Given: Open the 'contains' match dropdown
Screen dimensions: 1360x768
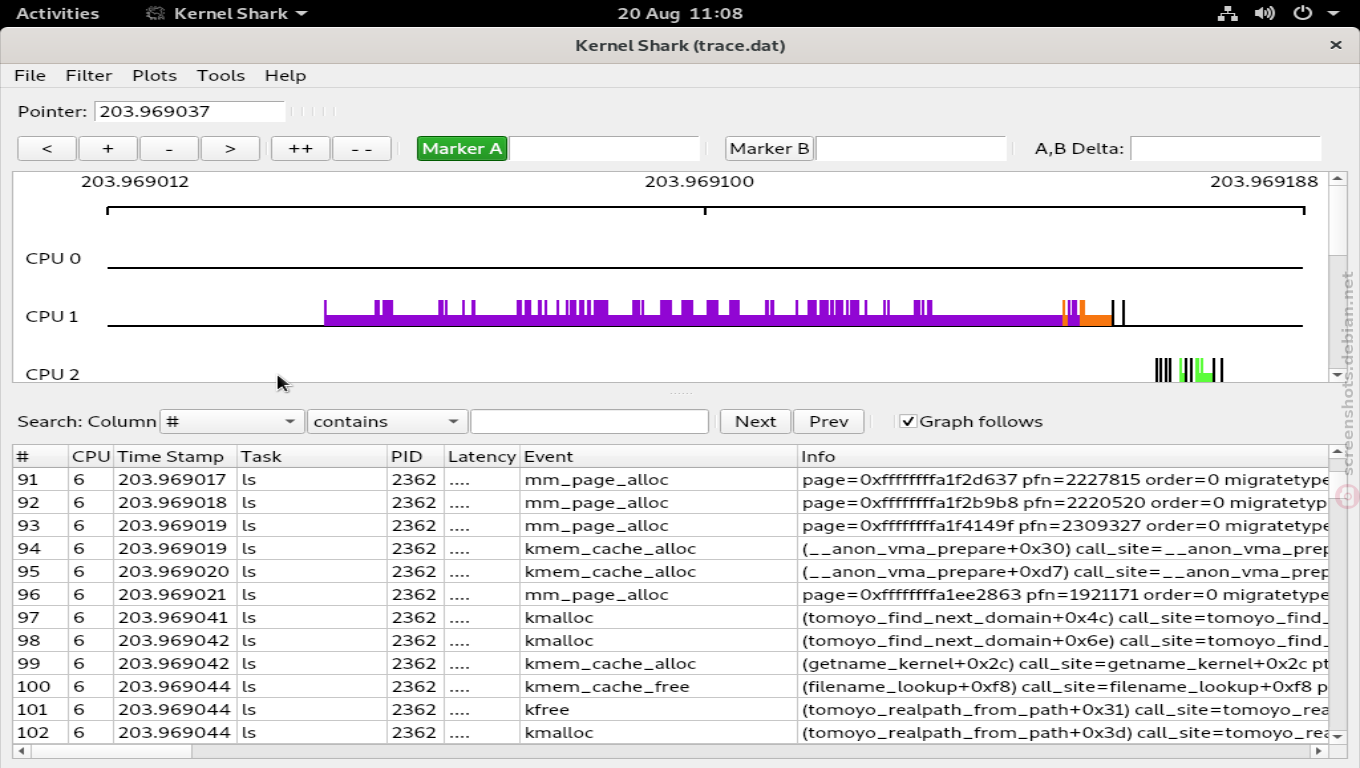Looking at the screenshot, I should click(x=387, y=421).
